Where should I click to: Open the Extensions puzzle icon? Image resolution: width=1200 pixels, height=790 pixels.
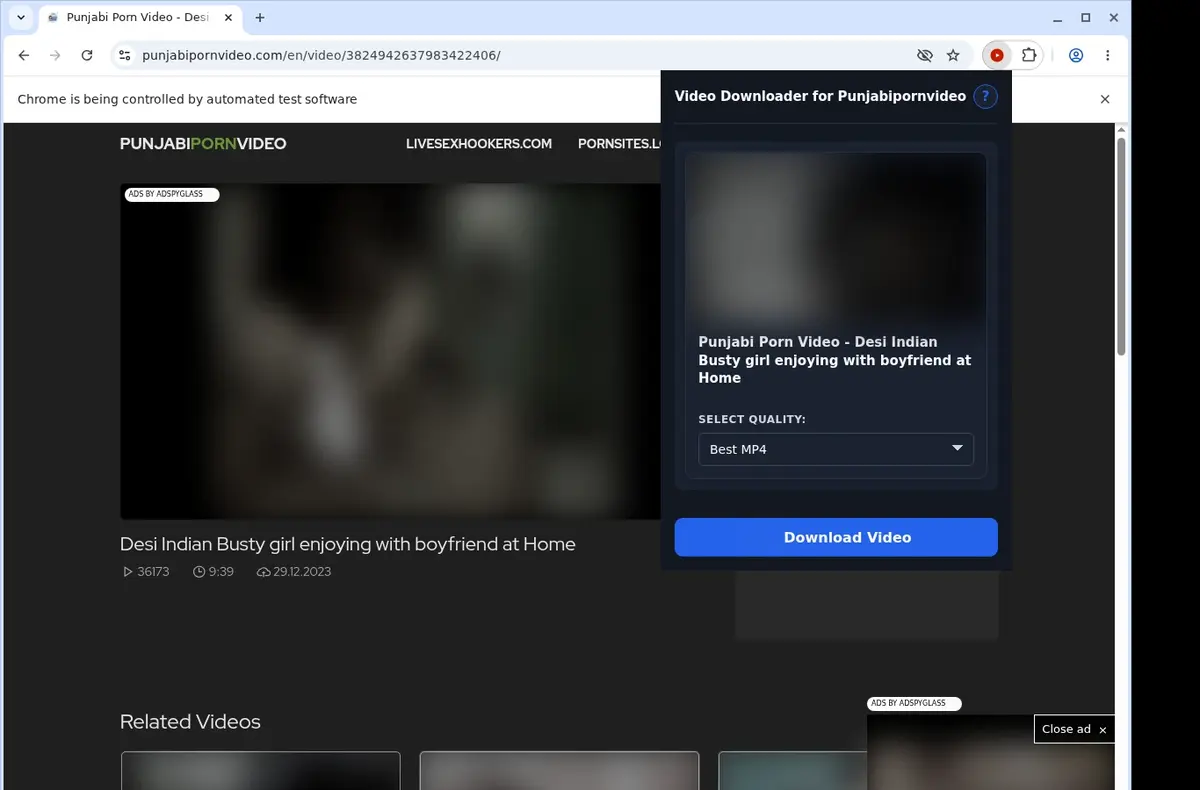click(1028, 56)
